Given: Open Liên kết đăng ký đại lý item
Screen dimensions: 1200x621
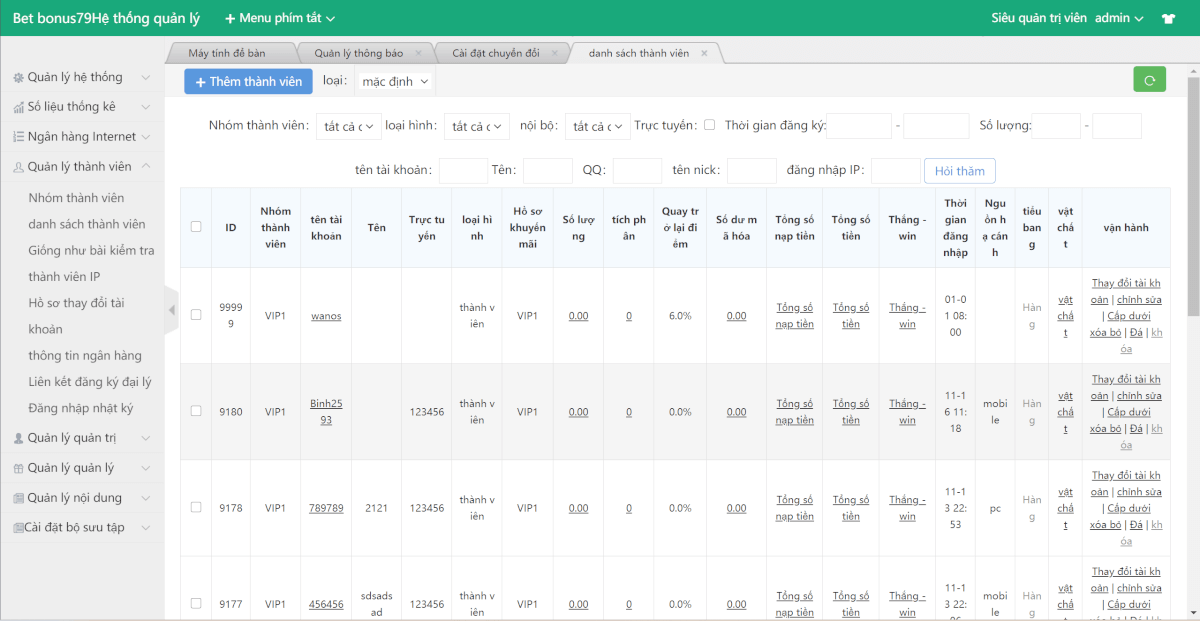Looking at the screenshot, I should point(90,382).
